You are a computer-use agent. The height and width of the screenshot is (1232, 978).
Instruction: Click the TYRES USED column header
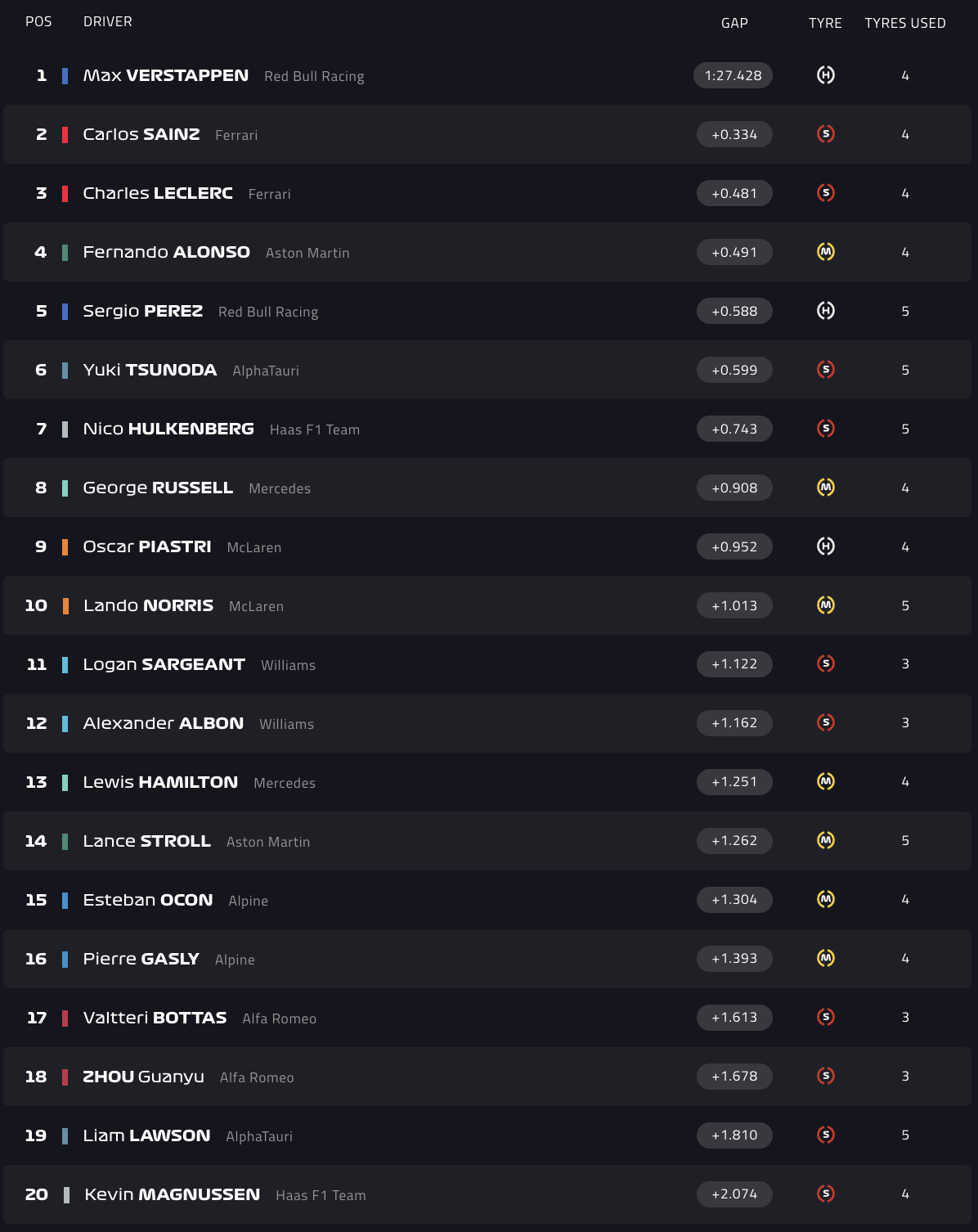905,23
